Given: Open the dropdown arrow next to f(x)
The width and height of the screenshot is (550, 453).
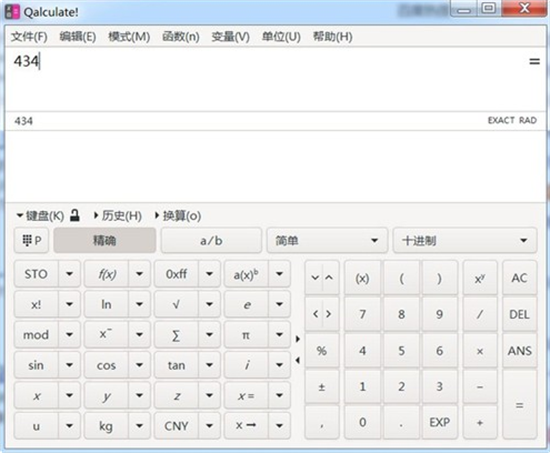Looking at the screenshot, I should coord(139,274).
